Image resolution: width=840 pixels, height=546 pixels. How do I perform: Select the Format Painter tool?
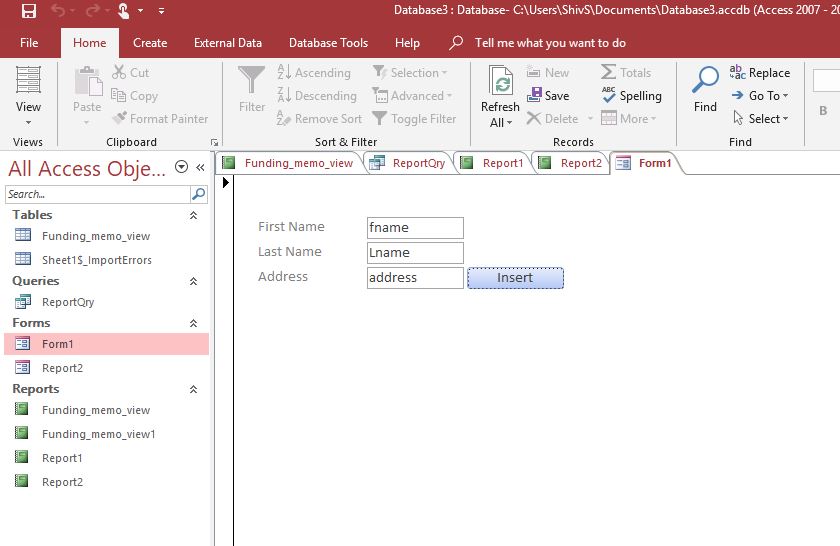pos(160,118)
